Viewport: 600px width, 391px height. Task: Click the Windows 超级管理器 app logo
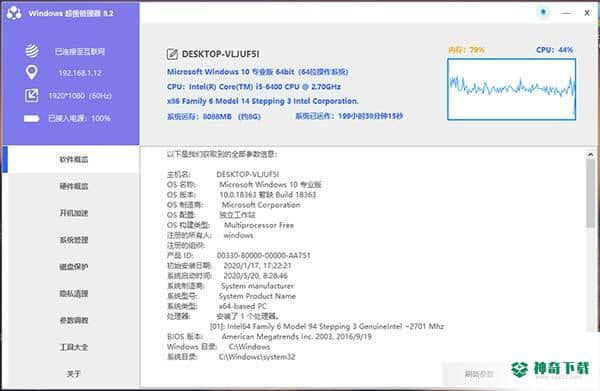pos(14,13)
